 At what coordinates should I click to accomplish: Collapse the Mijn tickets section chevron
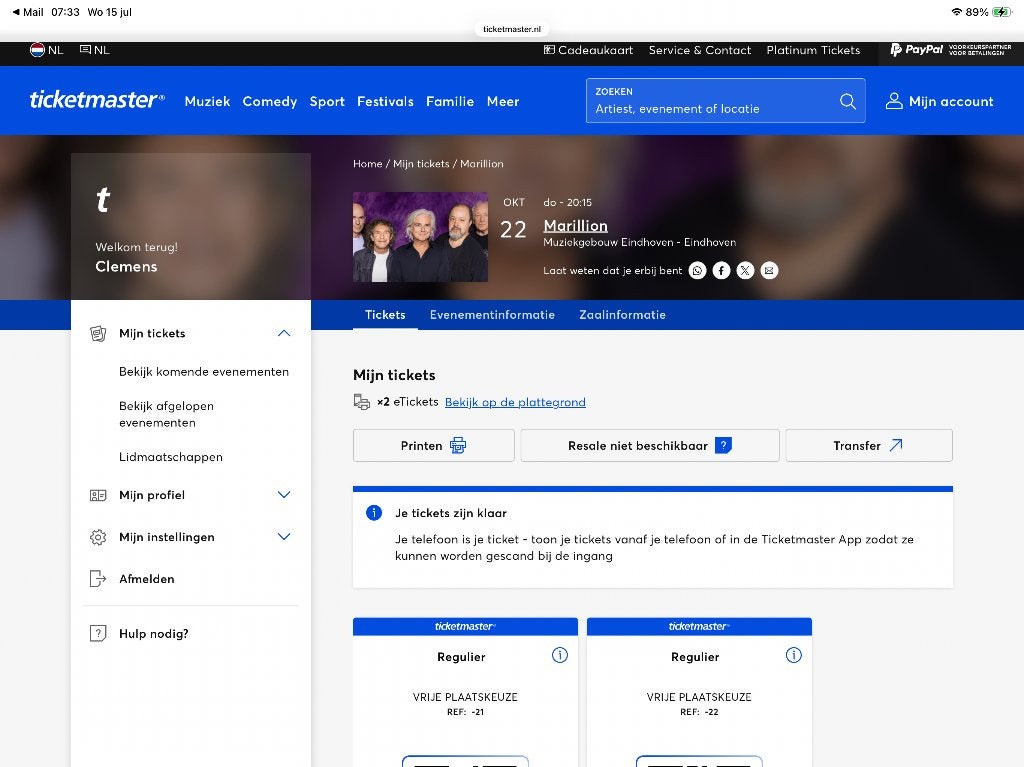point(284,333)
